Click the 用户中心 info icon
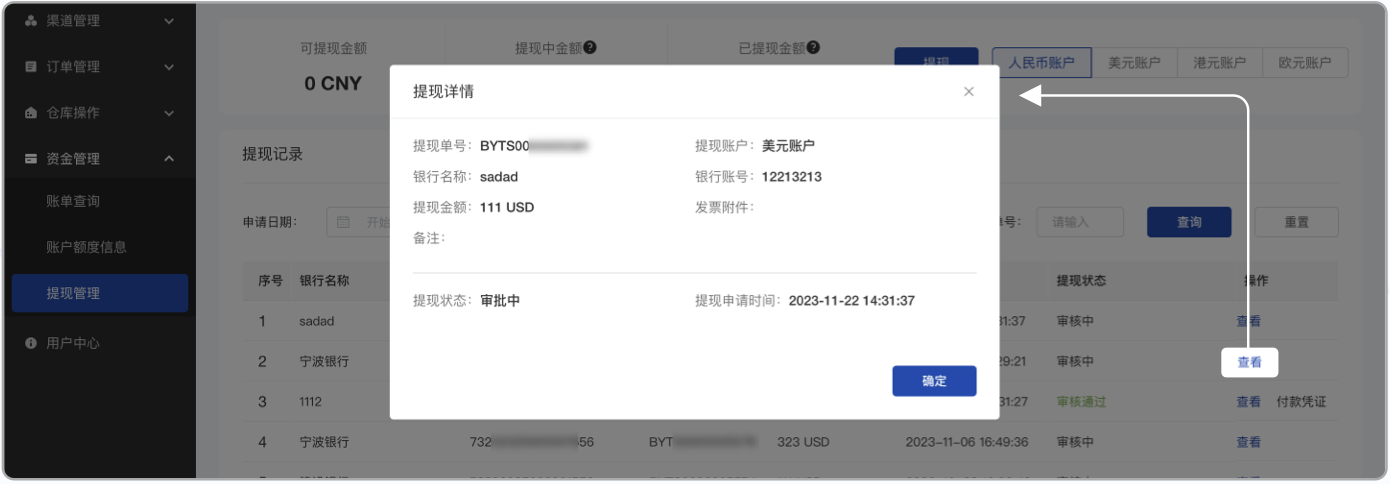 31,343
